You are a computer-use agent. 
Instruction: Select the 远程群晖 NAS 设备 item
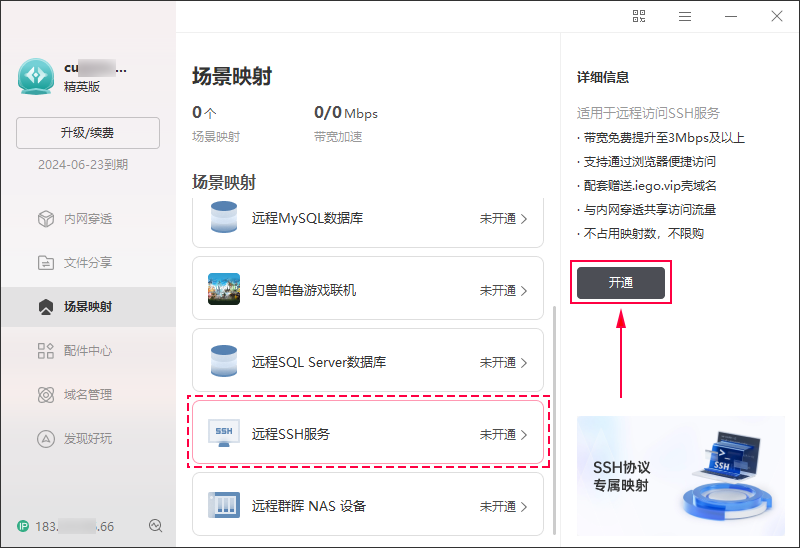coord(367,506)
